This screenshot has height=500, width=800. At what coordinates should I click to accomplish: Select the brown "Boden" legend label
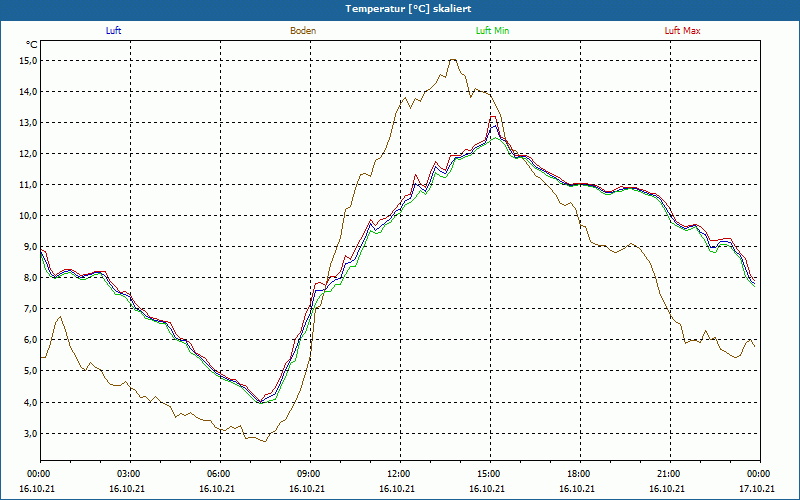pyautogui.click(x=303, y=31)
